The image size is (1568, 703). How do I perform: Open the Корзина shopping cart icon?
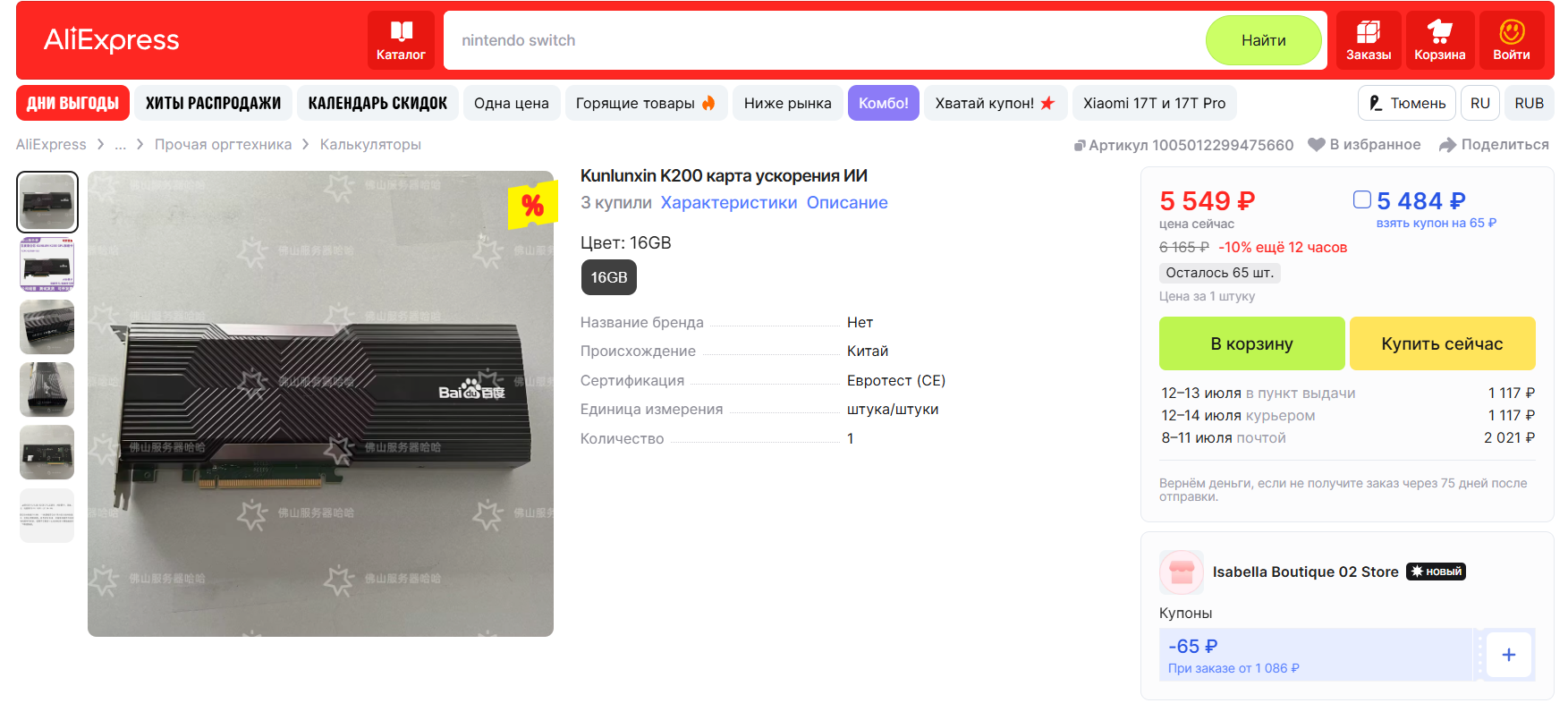pyautogui.click(x=1440, y=40)
